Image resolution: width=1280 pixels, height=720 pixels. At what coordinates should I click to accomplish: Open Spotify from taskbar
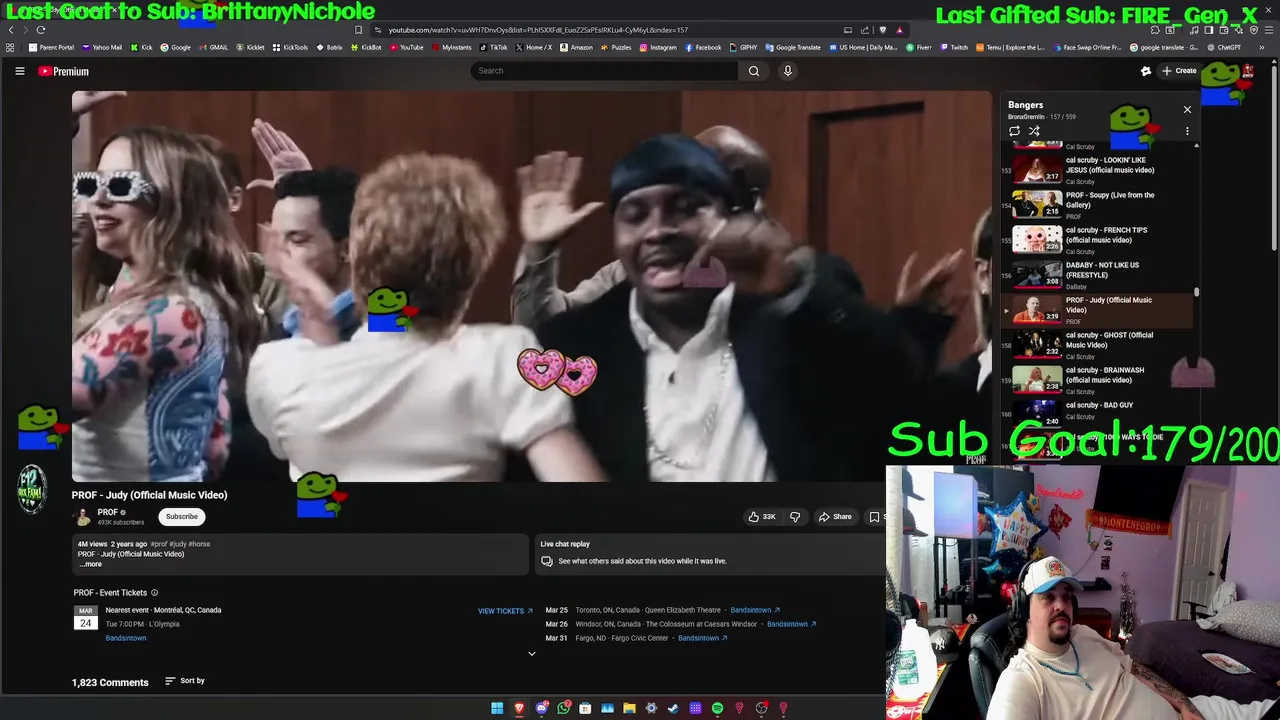tap(717, 708)
